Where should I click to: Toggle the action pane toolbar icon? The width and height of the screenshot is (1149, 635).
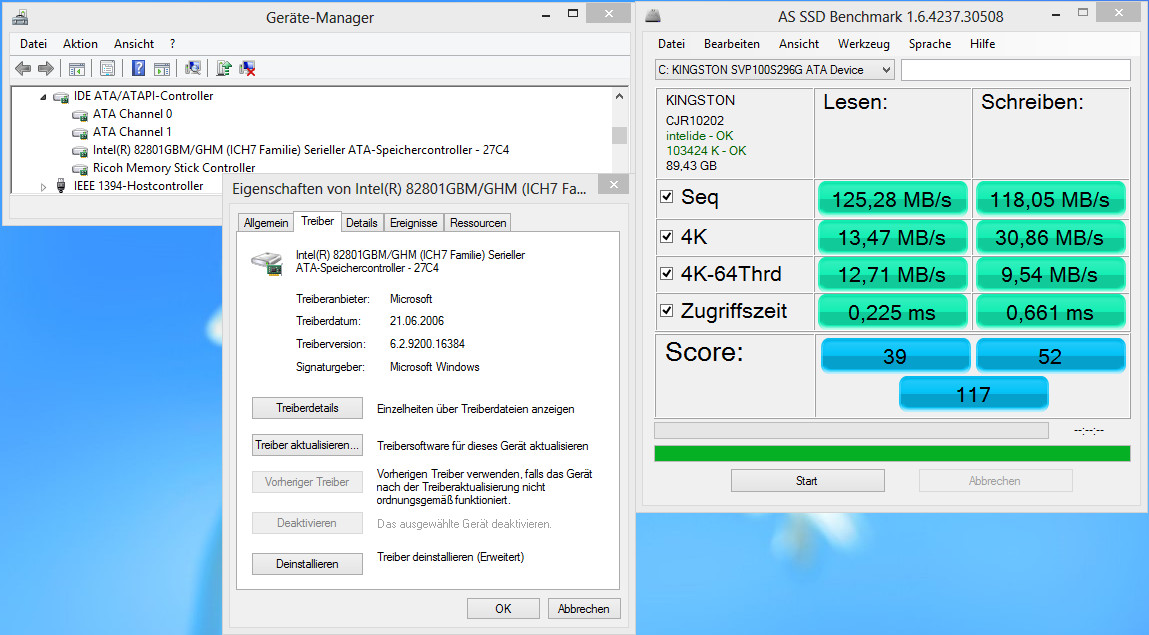pyautogui.click(x=162, y=69)
